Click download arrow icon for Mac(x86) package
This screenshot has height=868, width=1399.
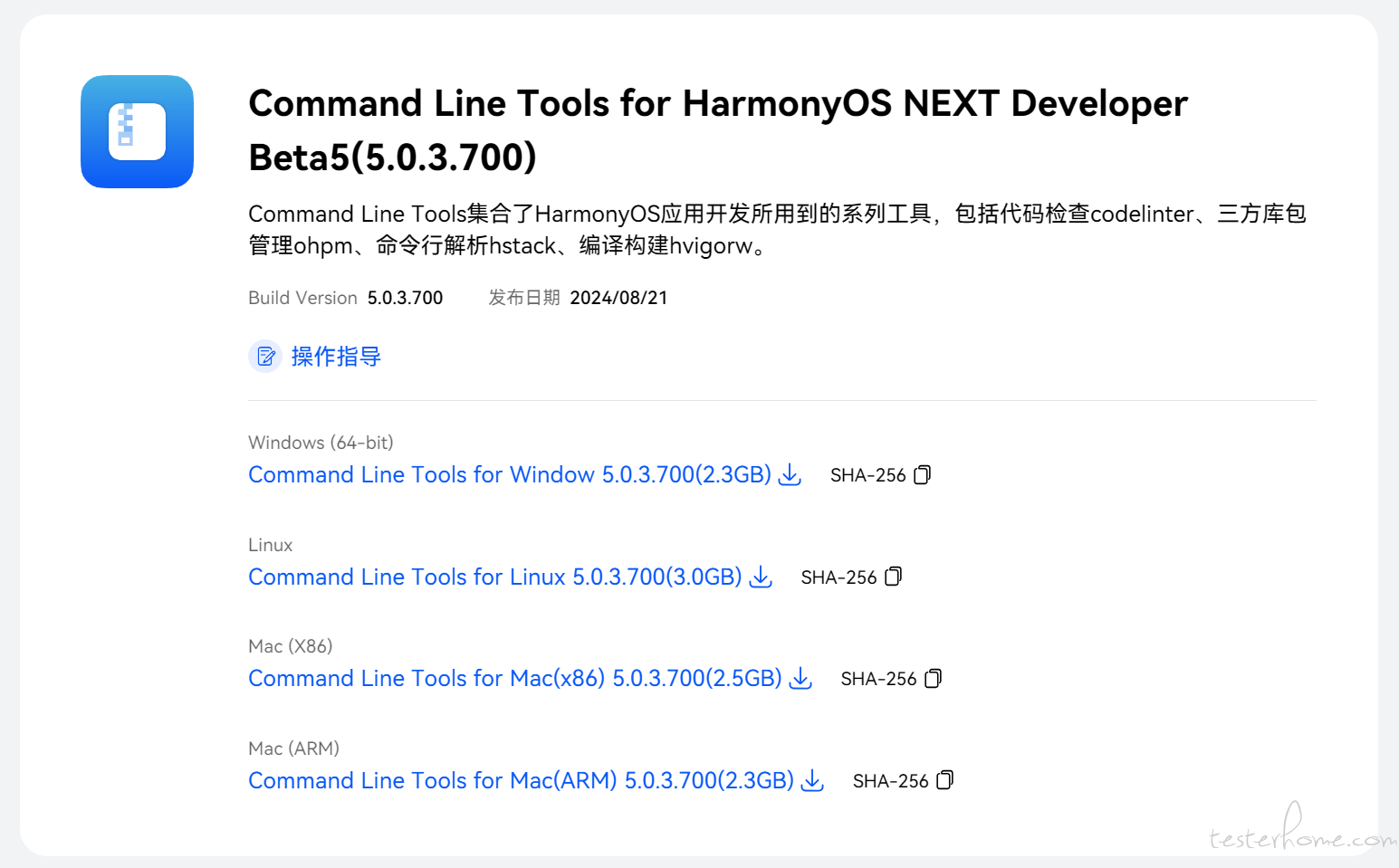801,678
